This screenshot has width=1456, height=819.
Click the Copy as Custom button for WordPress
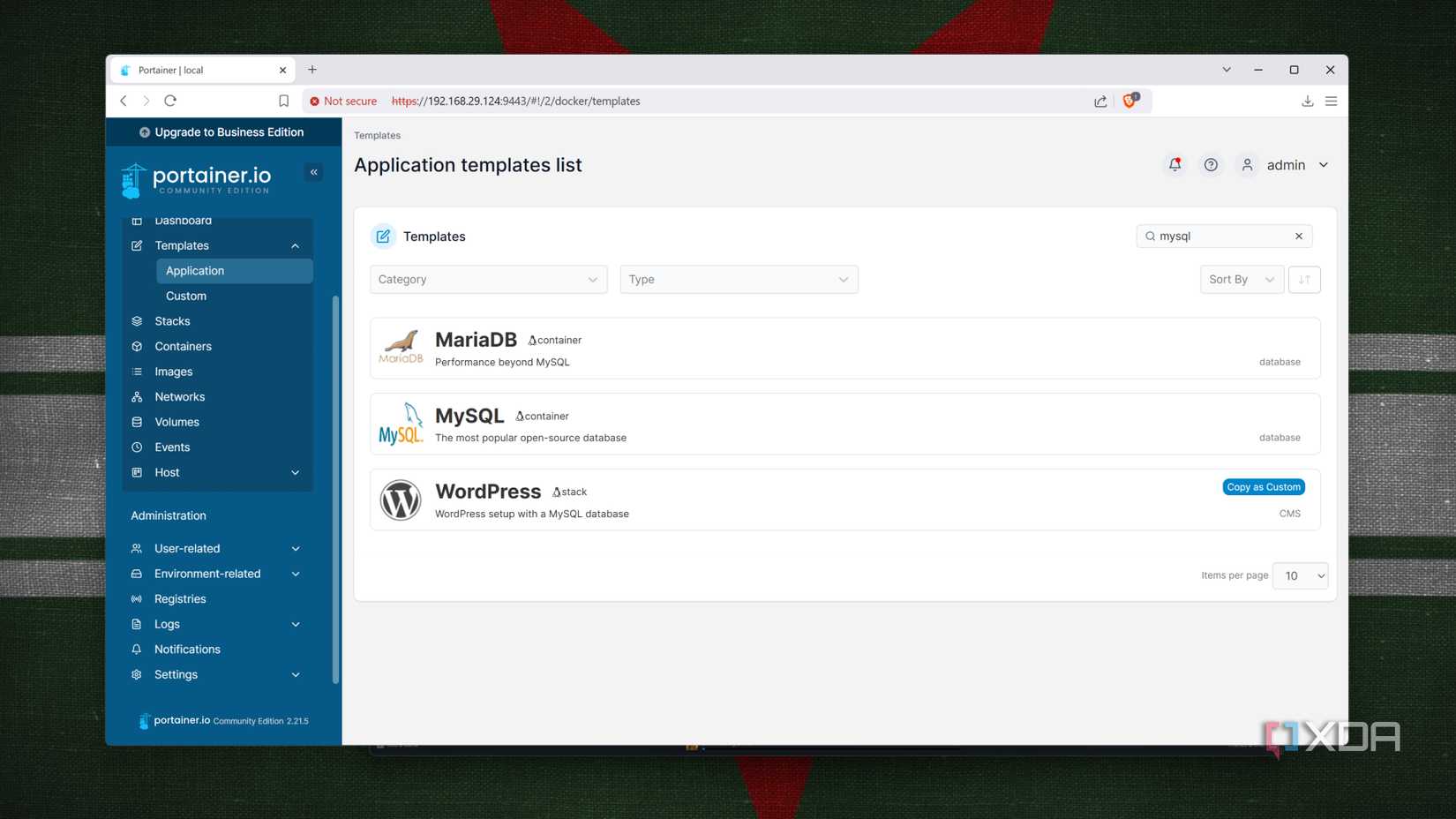click(1263, 486)
